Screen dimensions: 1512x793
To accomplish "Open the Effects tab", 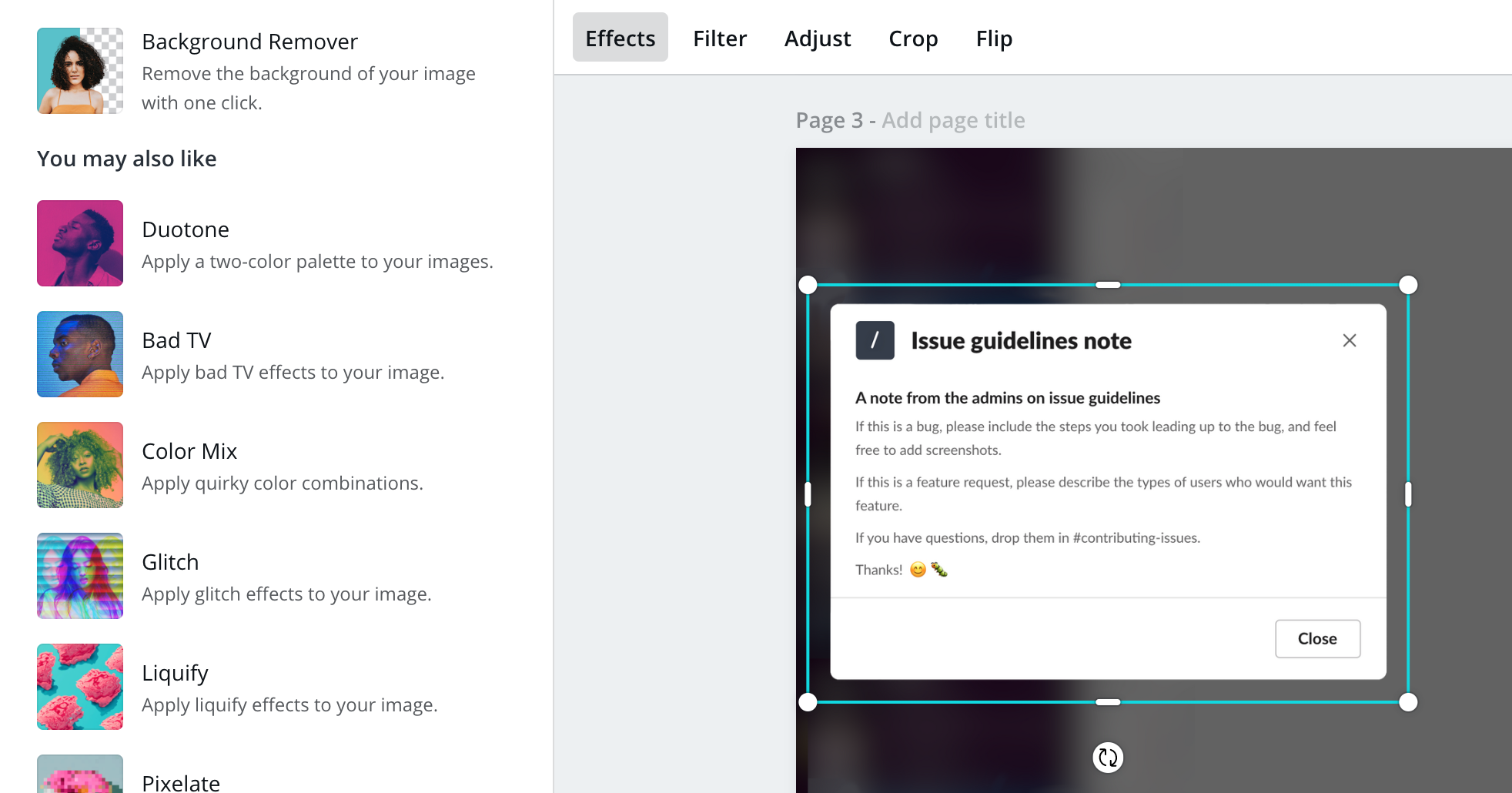I will tap(620, 38).
